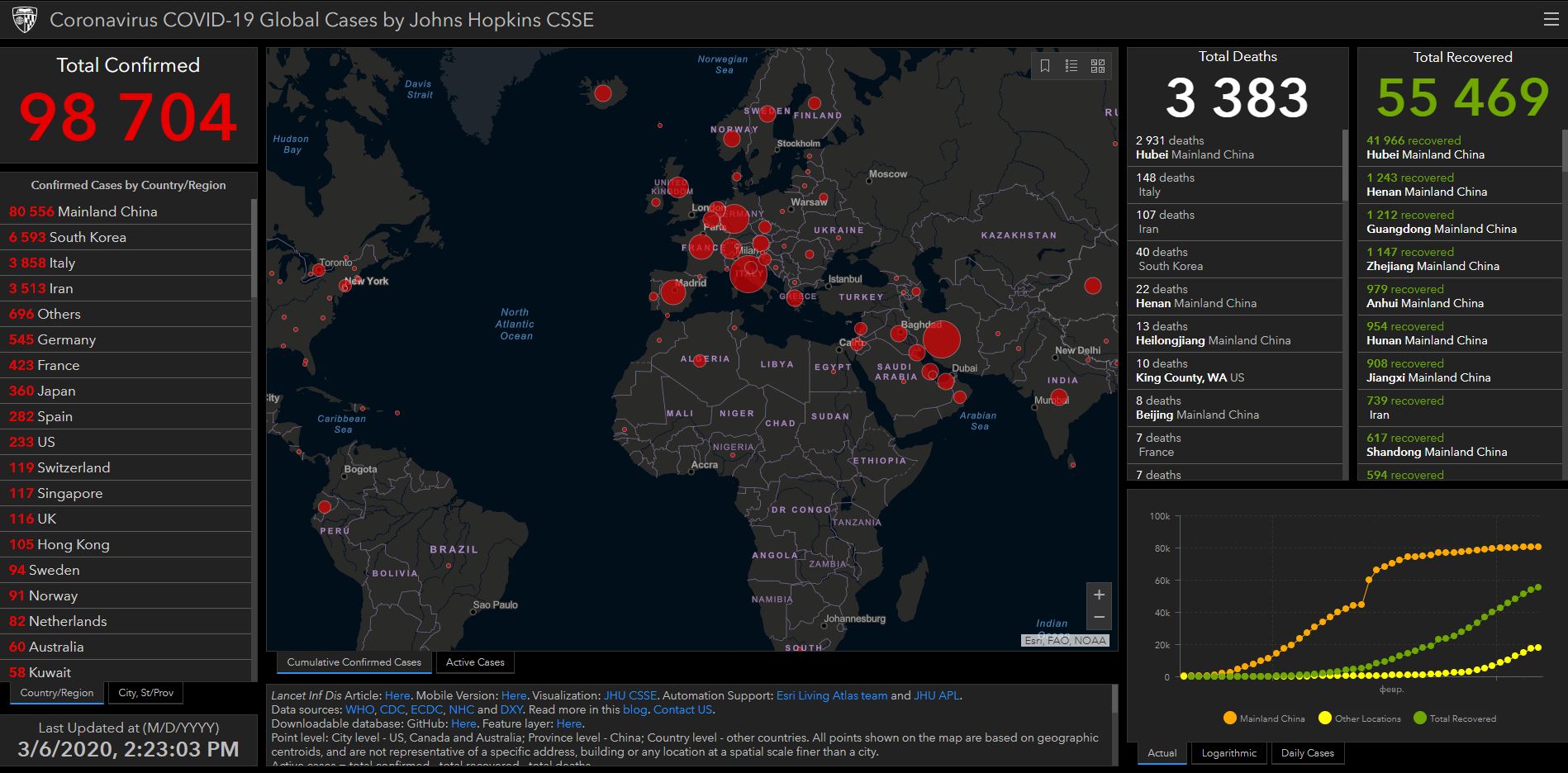Image resolution: width=1568 pixels, height=773 pixels.
Task: Open the map bookmarks icon
Action: click(x=1045, y=66)
